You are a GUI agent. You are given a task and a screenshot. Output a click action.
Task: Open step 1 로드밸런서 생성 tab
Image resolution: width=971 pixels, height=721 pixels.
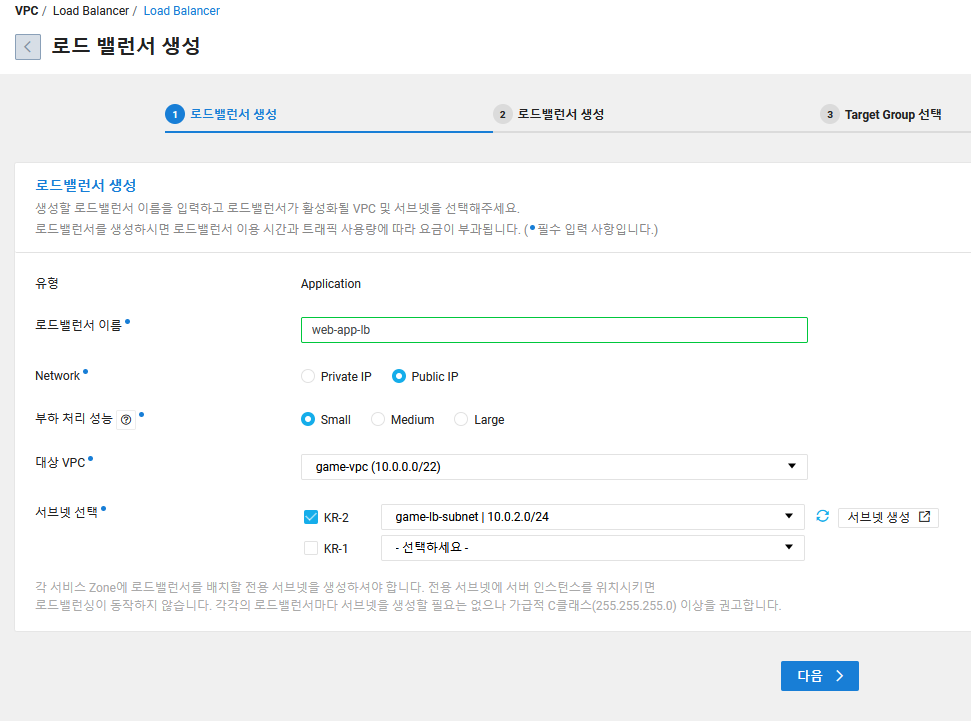coord(233,114)
